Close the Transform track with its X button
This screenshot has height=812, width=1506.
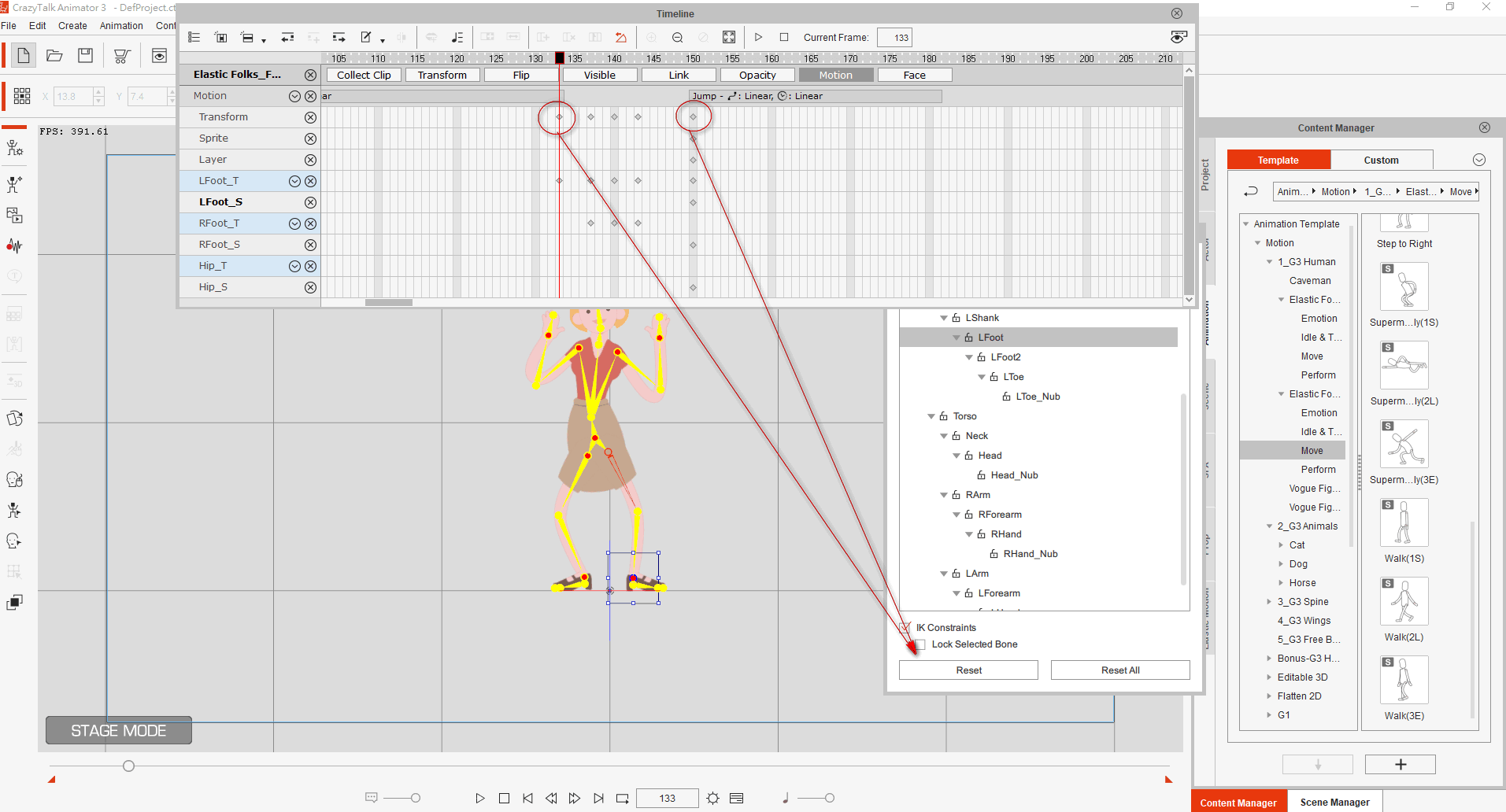point(310,117)
